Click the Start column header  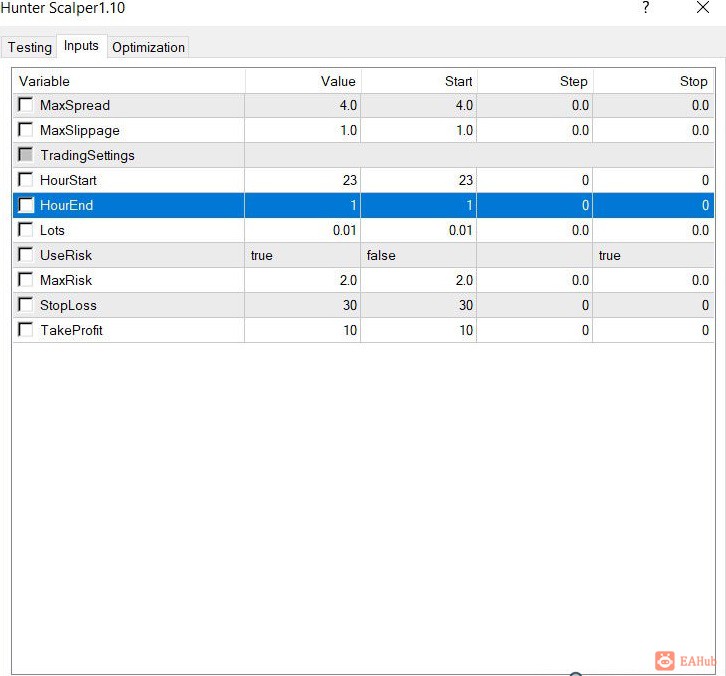pyautogui.click(x=419, y=81)
